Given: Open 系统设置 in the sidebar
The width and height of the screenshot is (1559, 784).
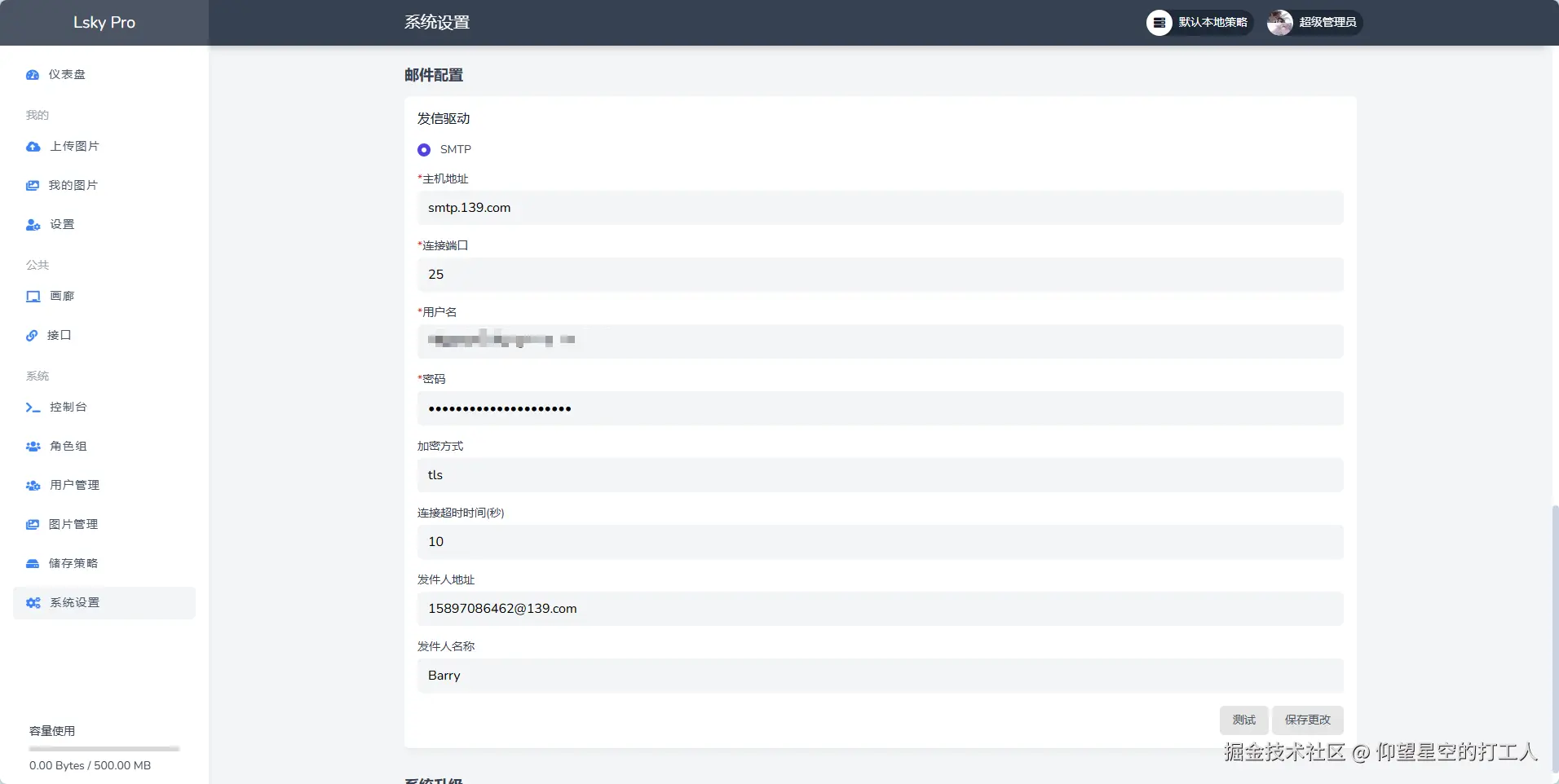Looking at the screenshot, I should tap(104, 603).
